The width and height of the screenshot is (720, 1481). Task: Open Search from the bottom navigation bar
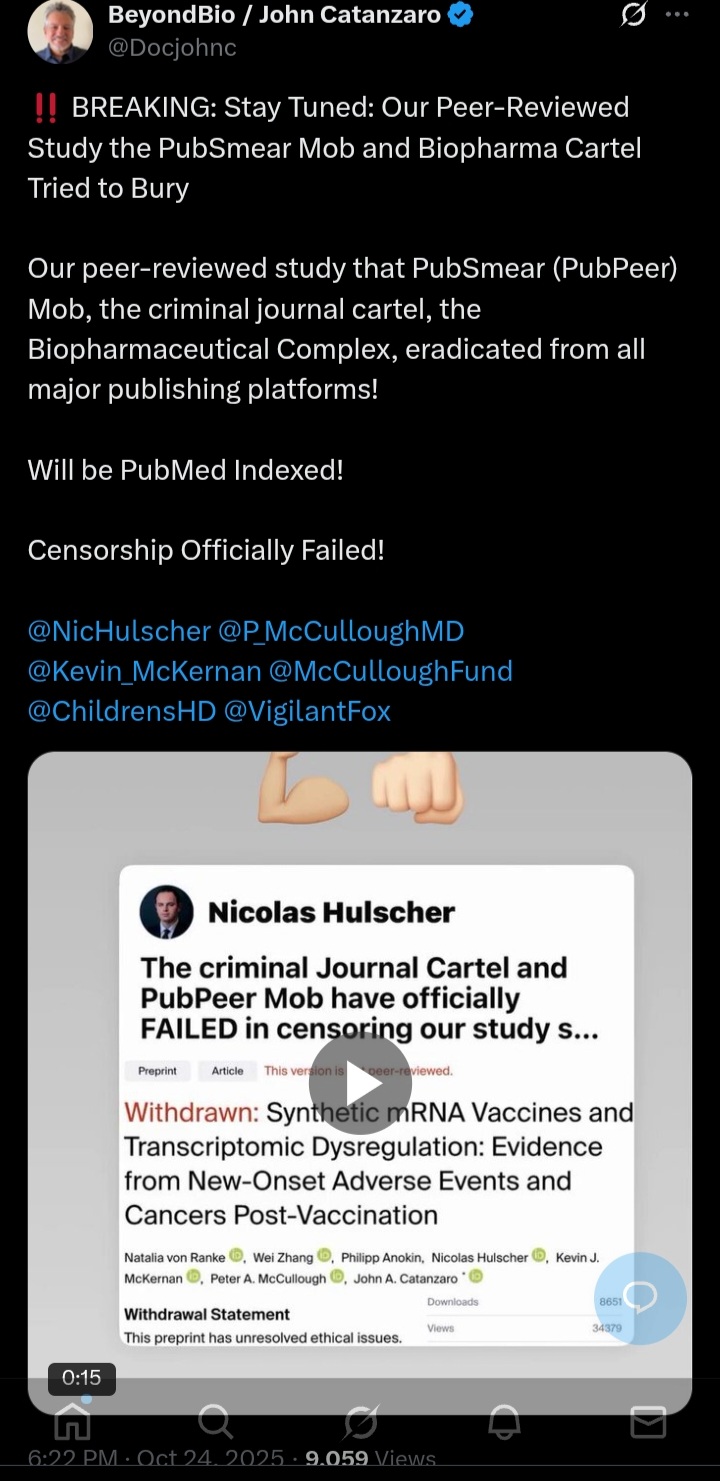[215, 1421]
